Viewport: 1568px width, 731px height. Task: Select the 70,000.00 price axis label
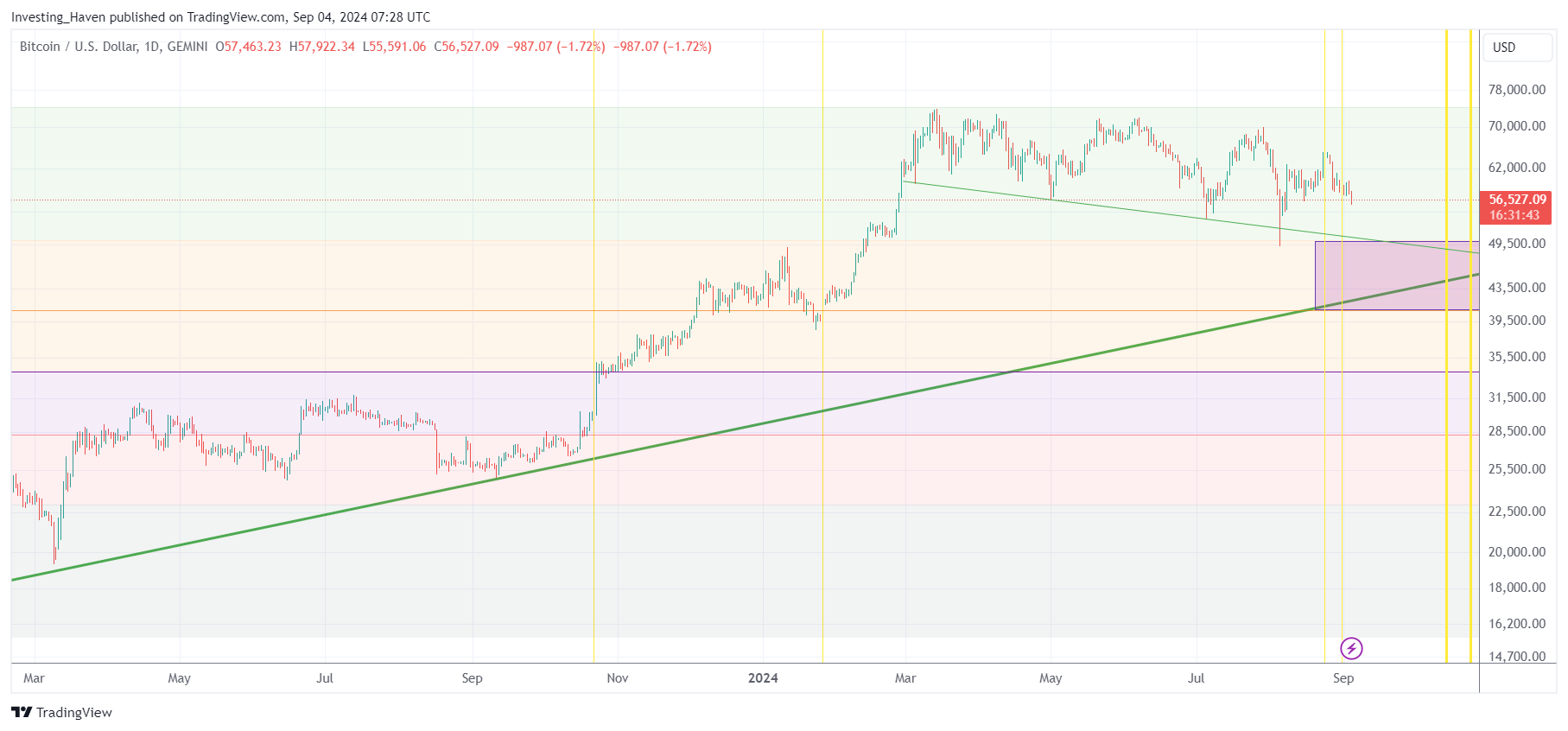tap(1517, 126)
